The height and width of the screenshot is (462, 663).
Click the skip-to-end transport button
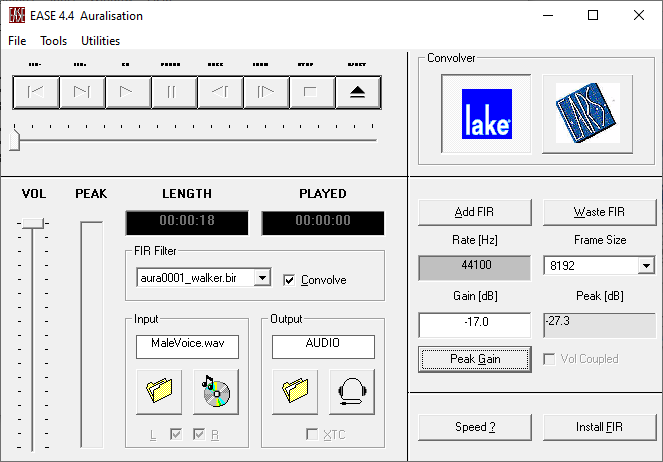[x=82, y=92]
